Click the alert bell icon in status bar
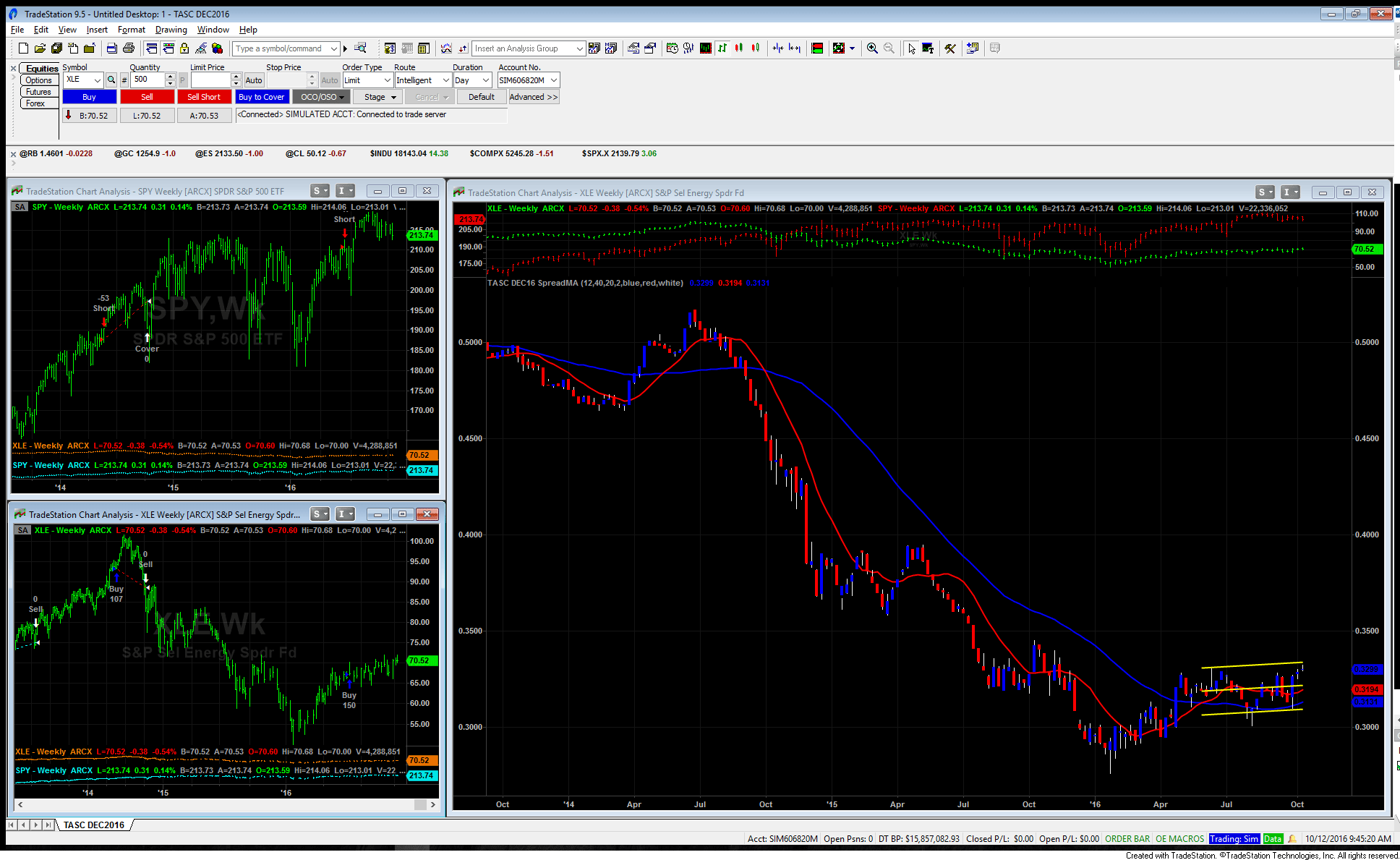The height and width of the screenshot is (860, 1400). pos(1292,839)
